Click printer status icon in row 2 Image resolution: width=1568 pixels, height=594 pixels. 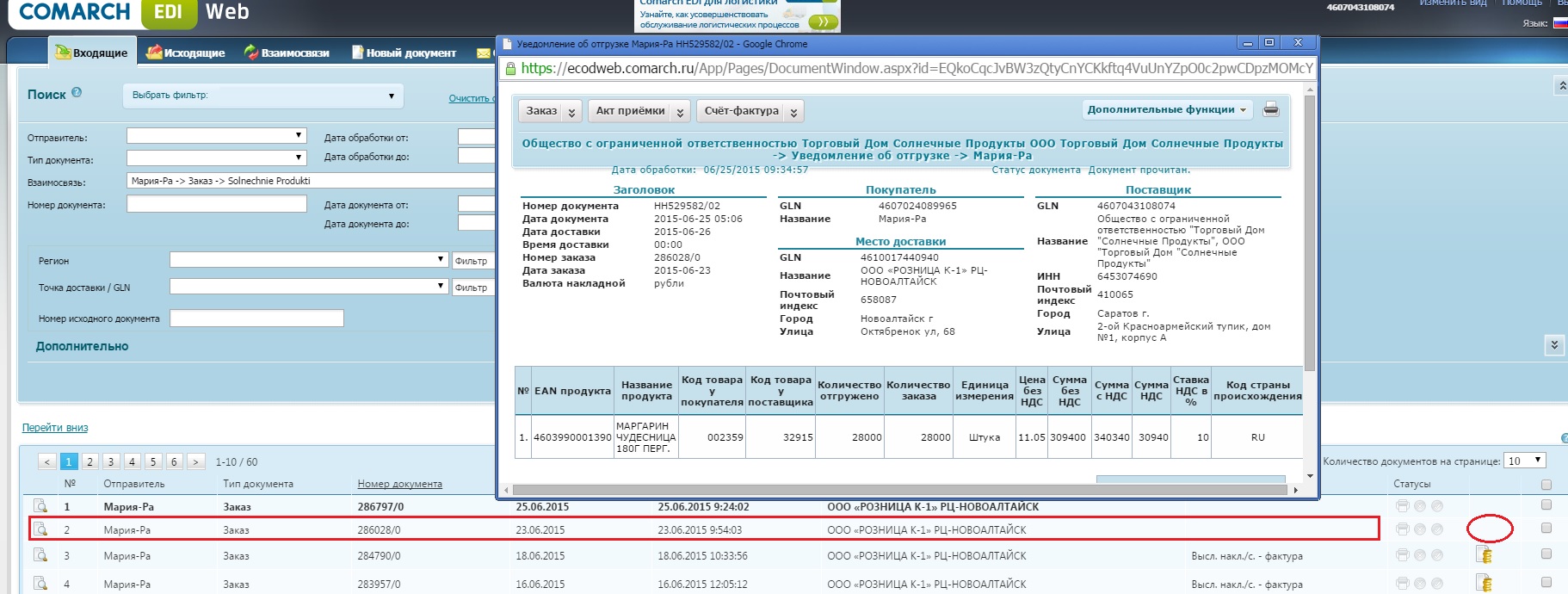click(x=1403, y=529)
